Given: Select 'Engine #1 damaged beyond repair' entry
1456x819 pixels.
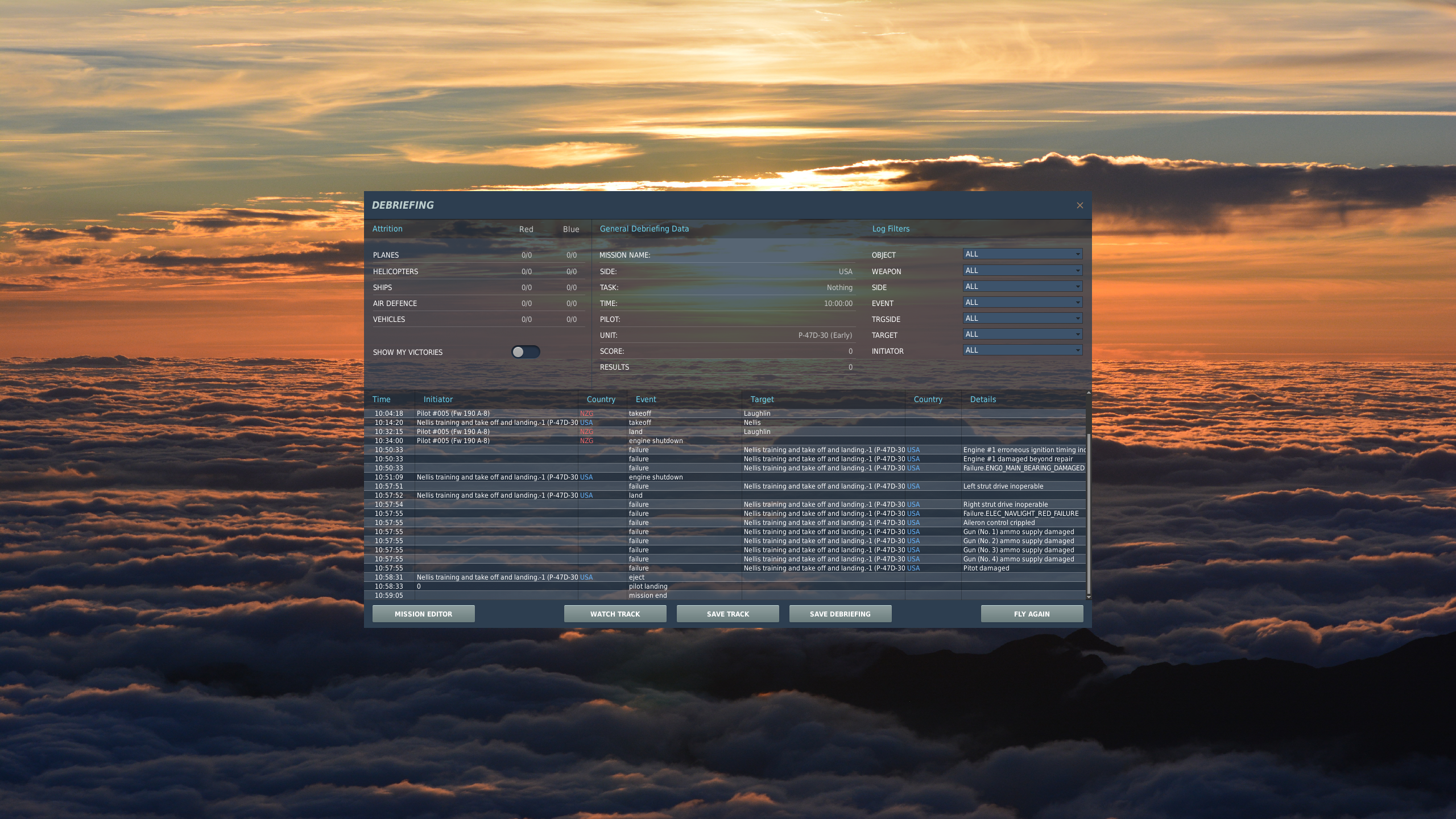Looking at the screenshot, I should 725,459.
